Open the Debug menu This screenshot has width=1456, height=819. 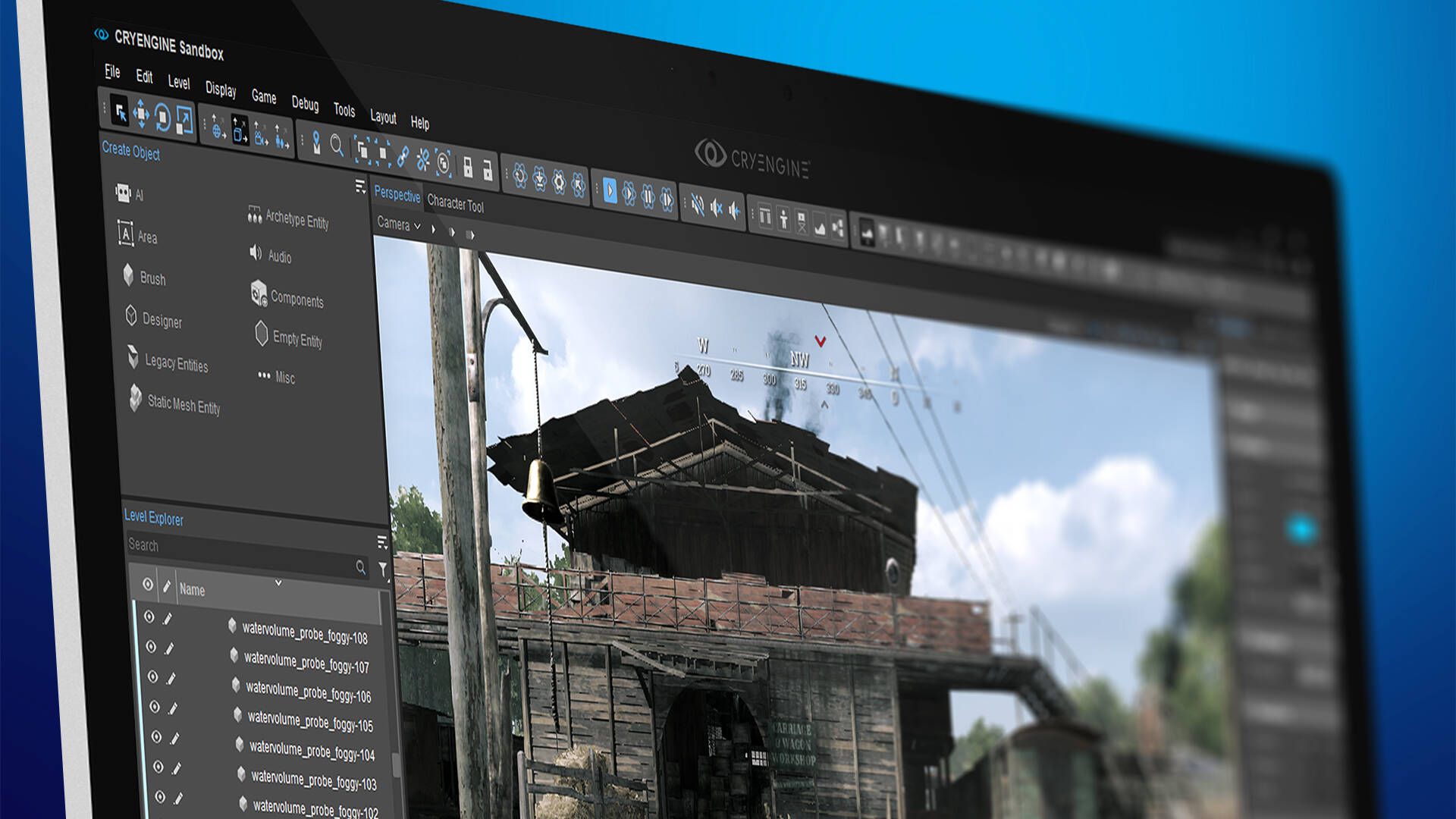coord(306,105)
